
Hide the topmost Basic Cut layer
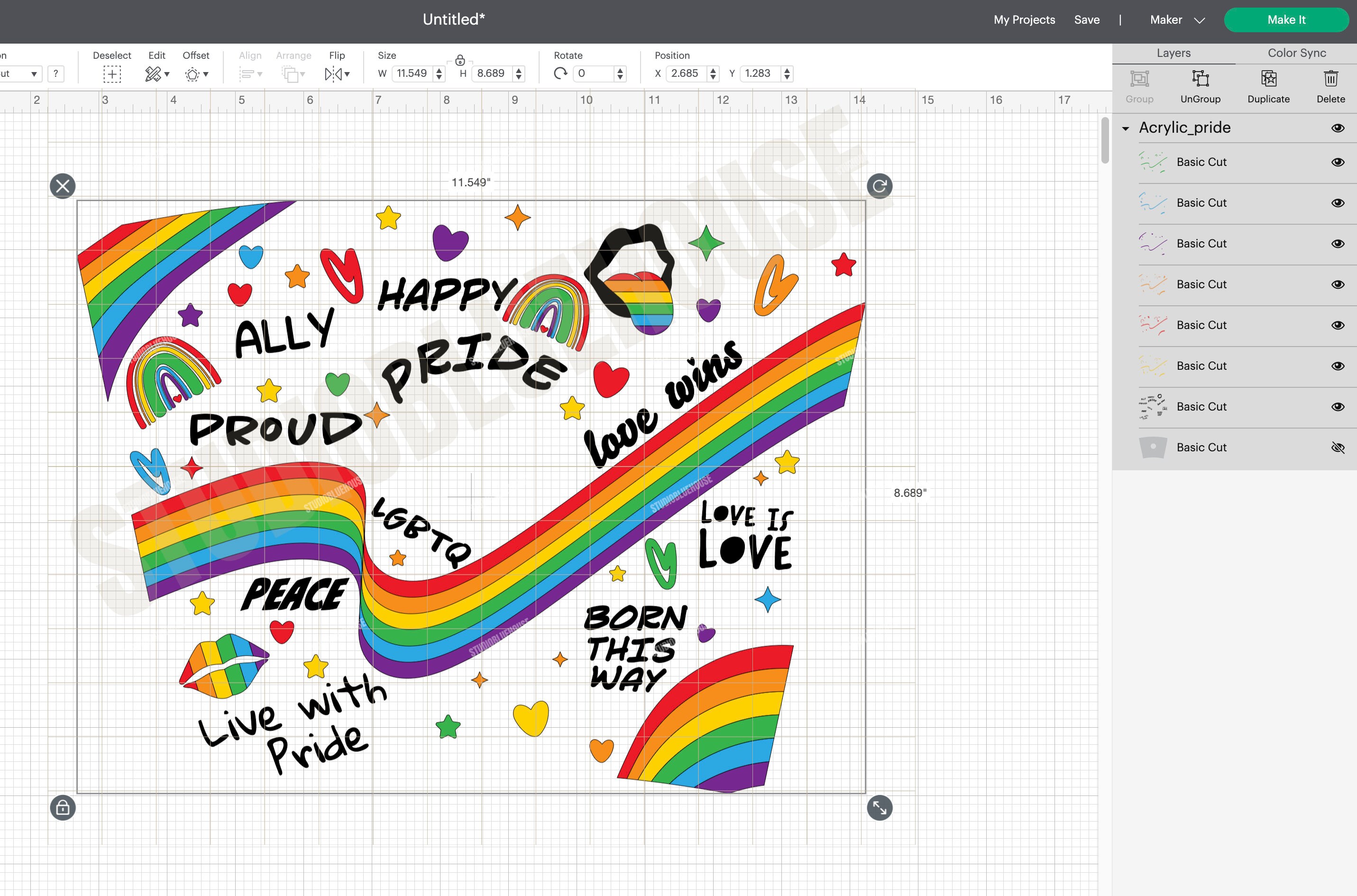1338,162
